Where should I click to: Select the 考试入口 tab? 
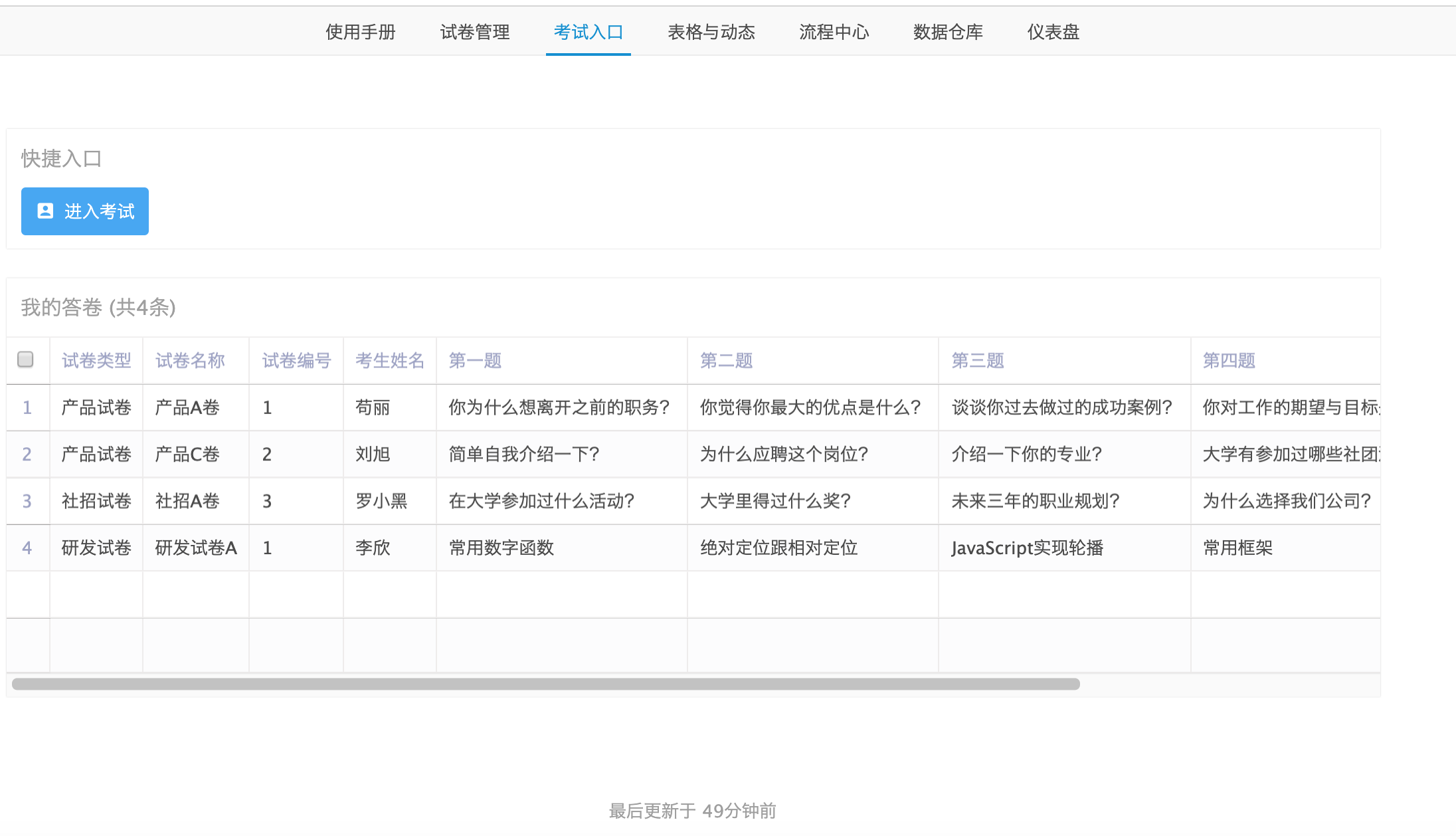click(x=588, y=32)
